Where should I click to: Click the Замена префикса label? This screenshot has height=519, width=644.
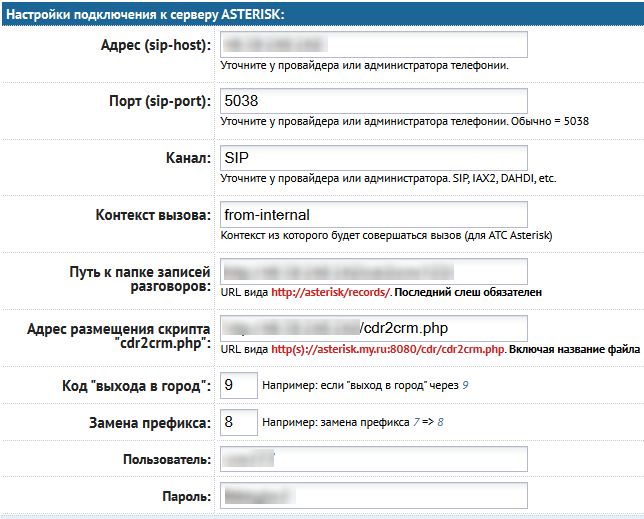pyautogui.click(x=150, y=423)
